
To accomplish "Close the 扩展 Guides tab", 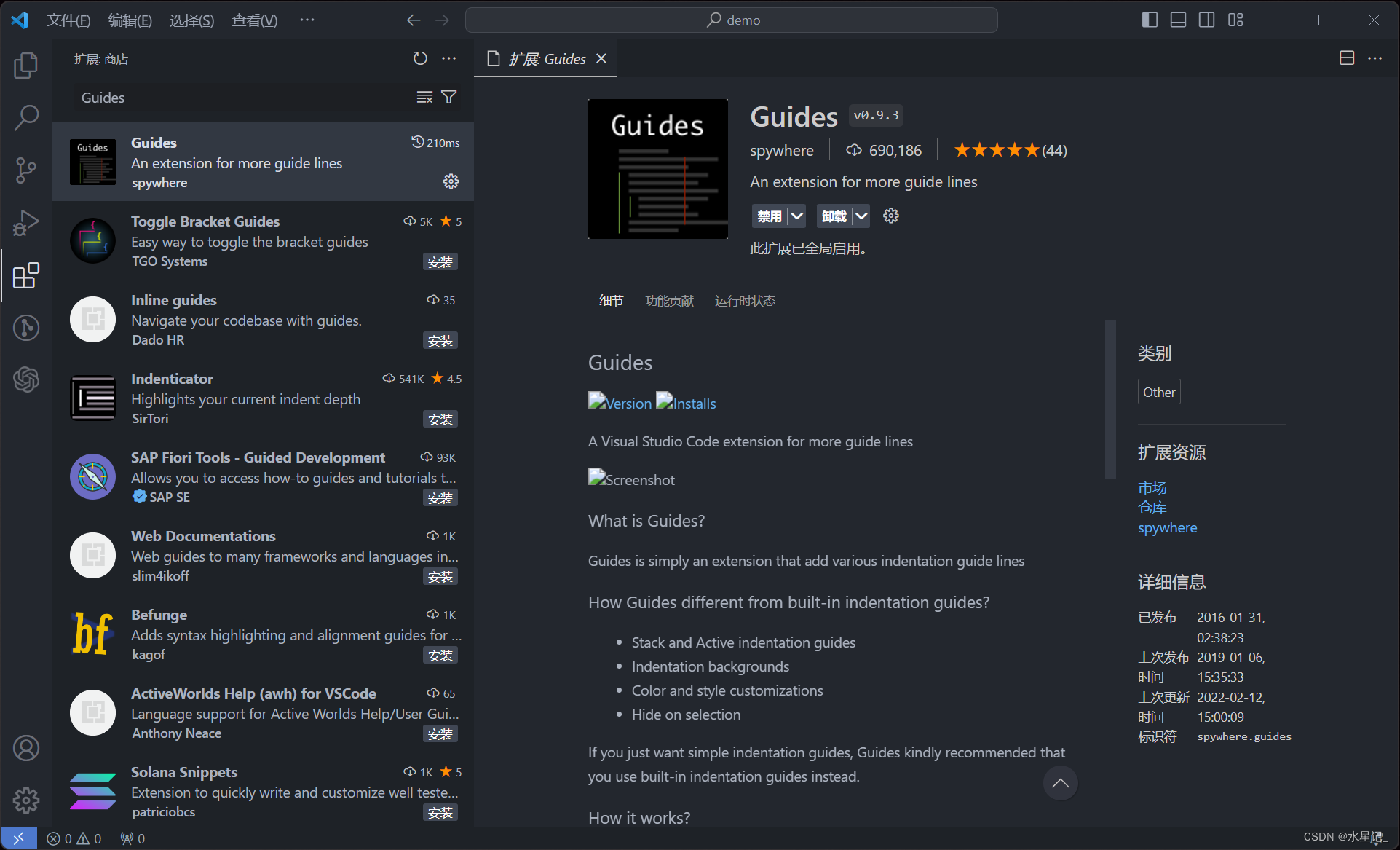I will pos(601,58).
